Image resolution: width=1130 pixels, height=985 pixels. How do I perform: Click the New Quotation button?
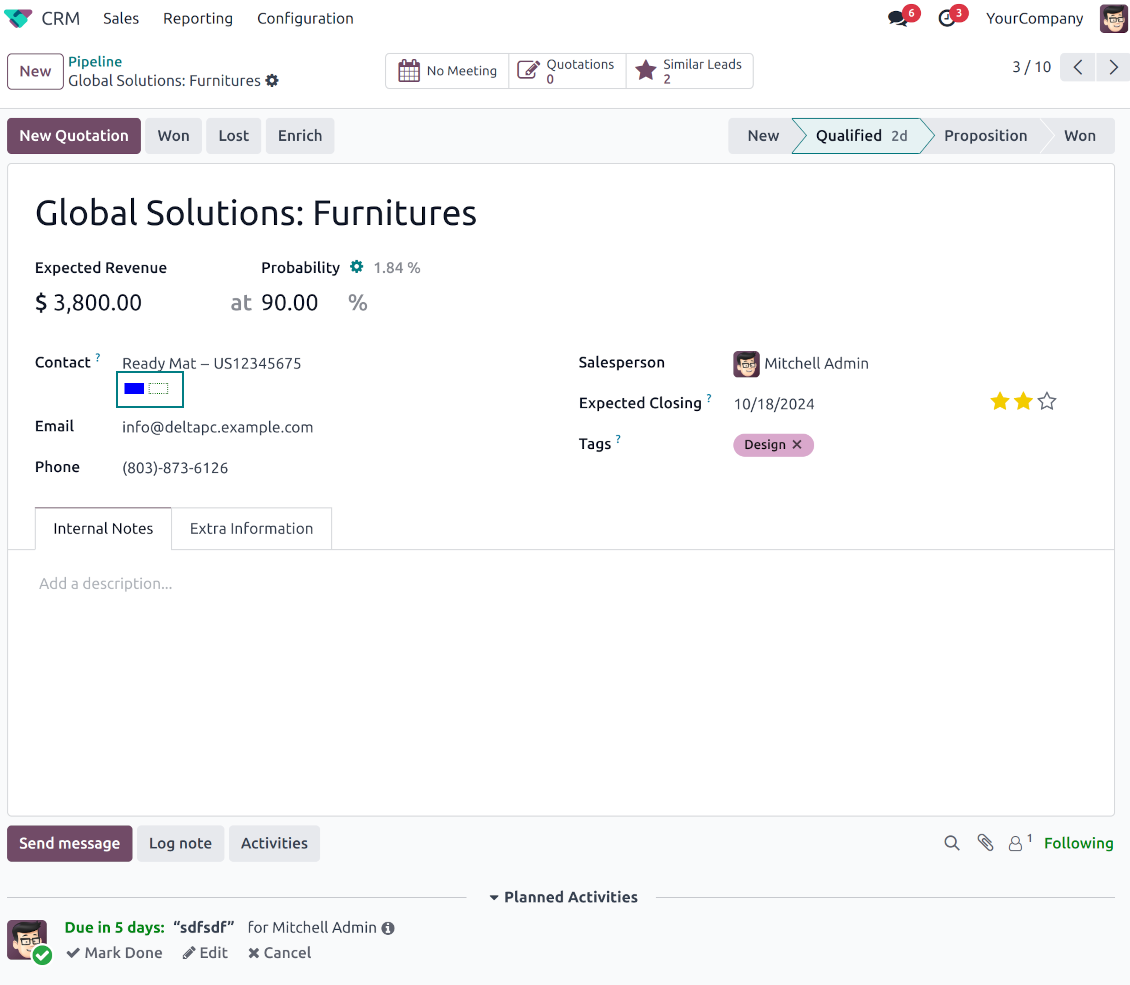(74, 136)
